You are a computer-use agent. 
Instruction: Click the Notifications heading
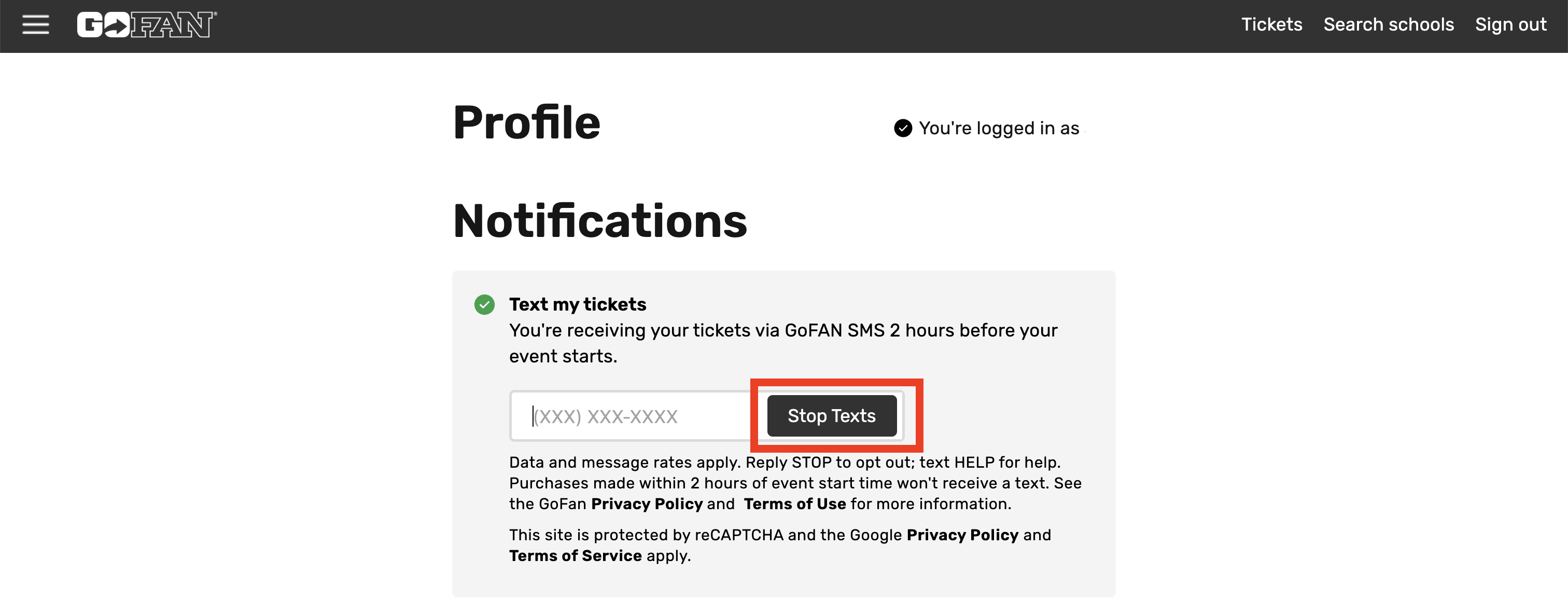[600, 222]
